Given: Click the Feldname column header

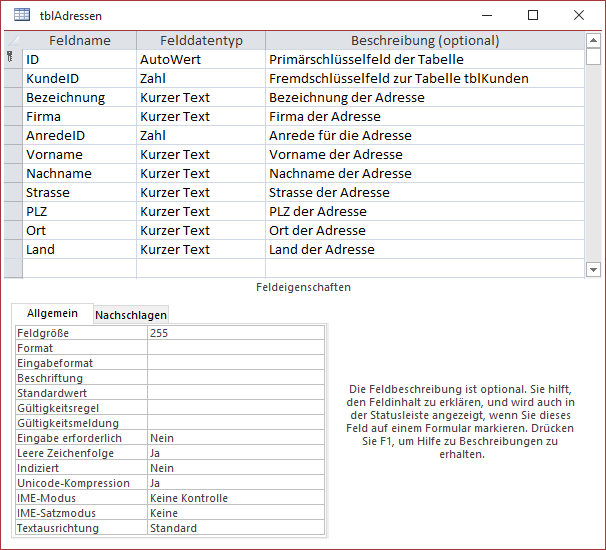Looking at the screenshot, I should (80, 41).
